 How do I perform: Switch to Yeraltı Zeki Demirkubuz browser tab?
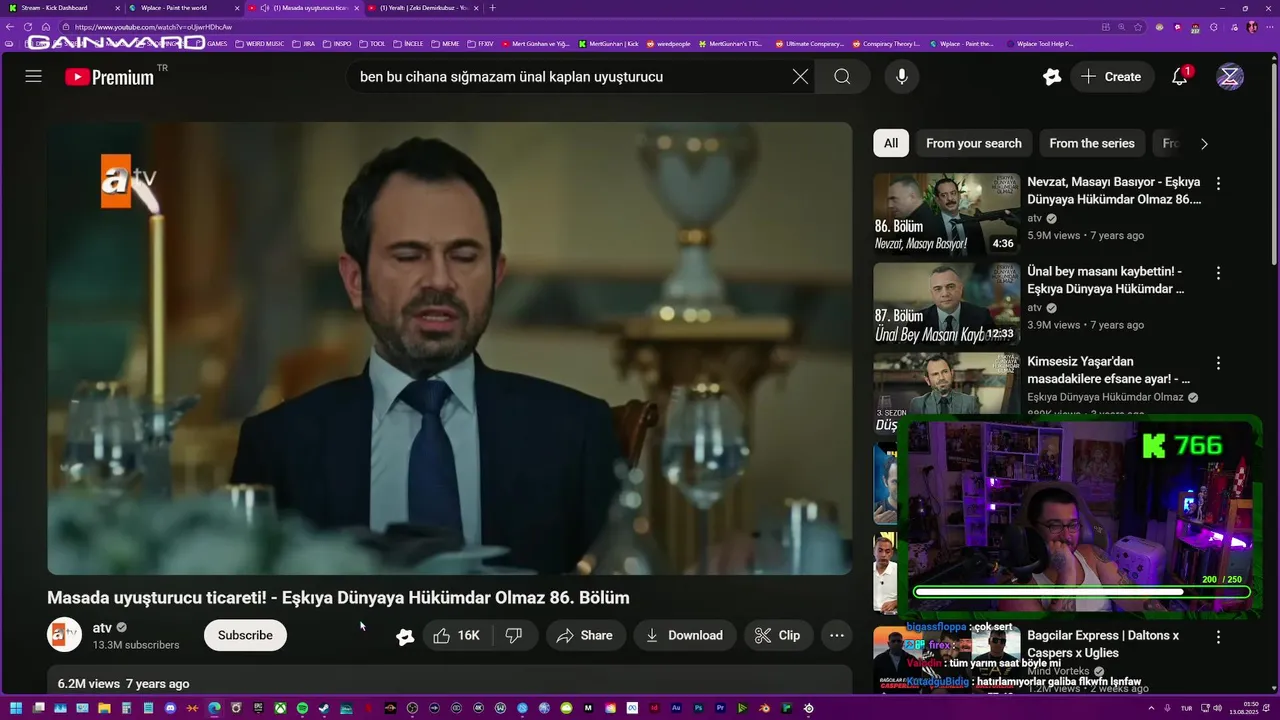pyautogui.click(x=423, y=8)
